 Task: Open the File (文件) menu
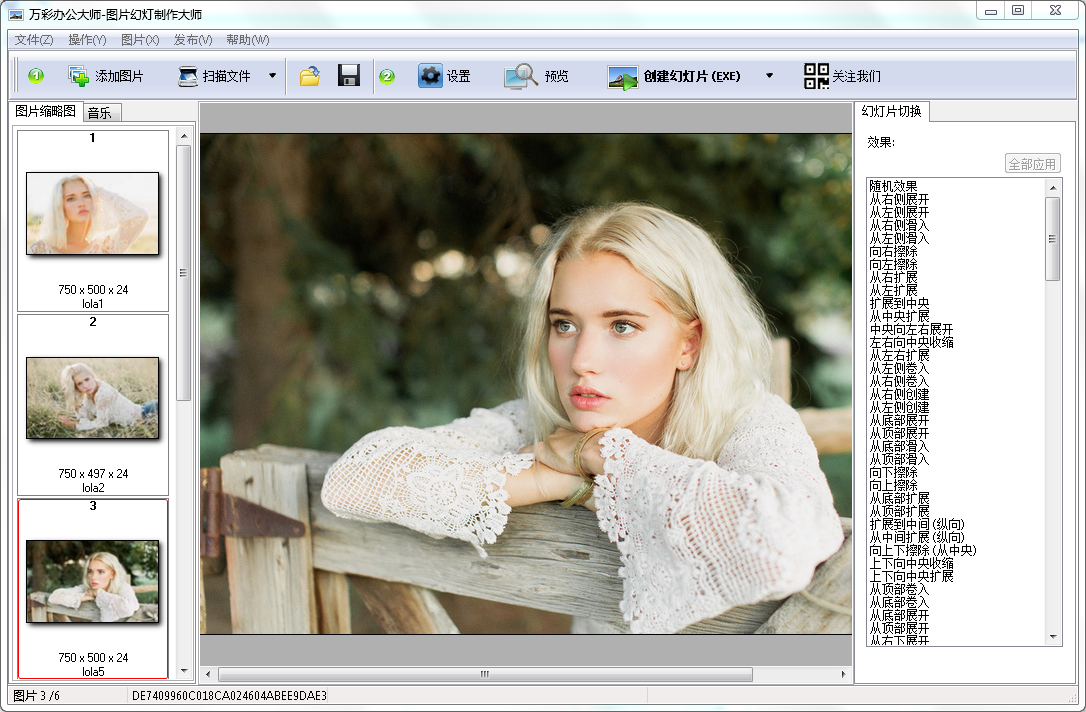pos(34,40)
